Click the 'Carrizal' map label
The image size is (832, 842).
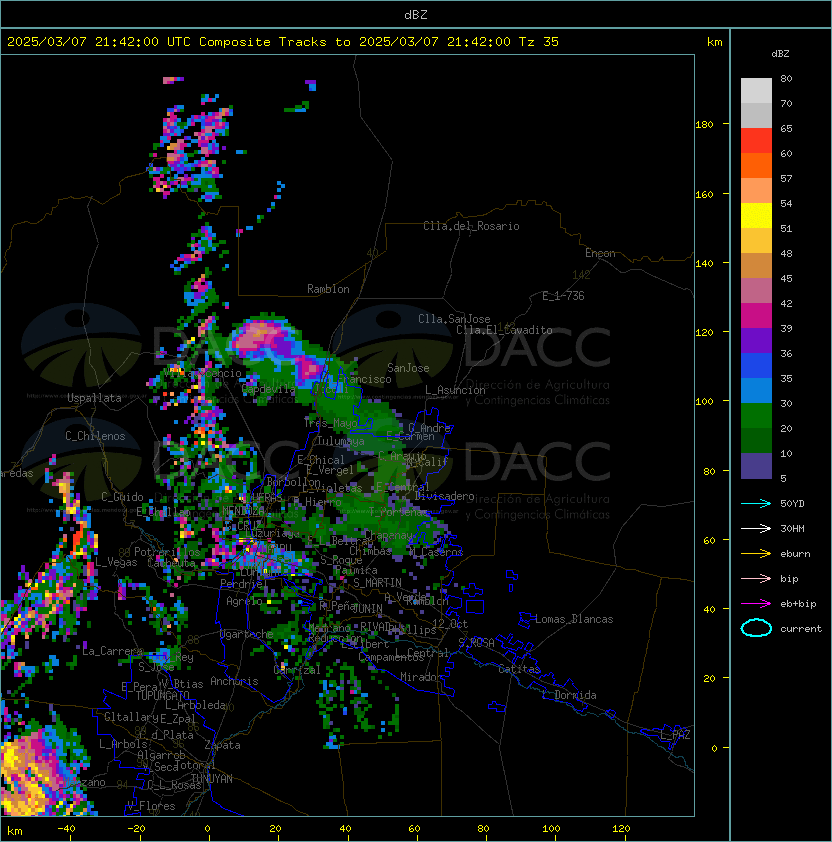(x=297, y=670)
